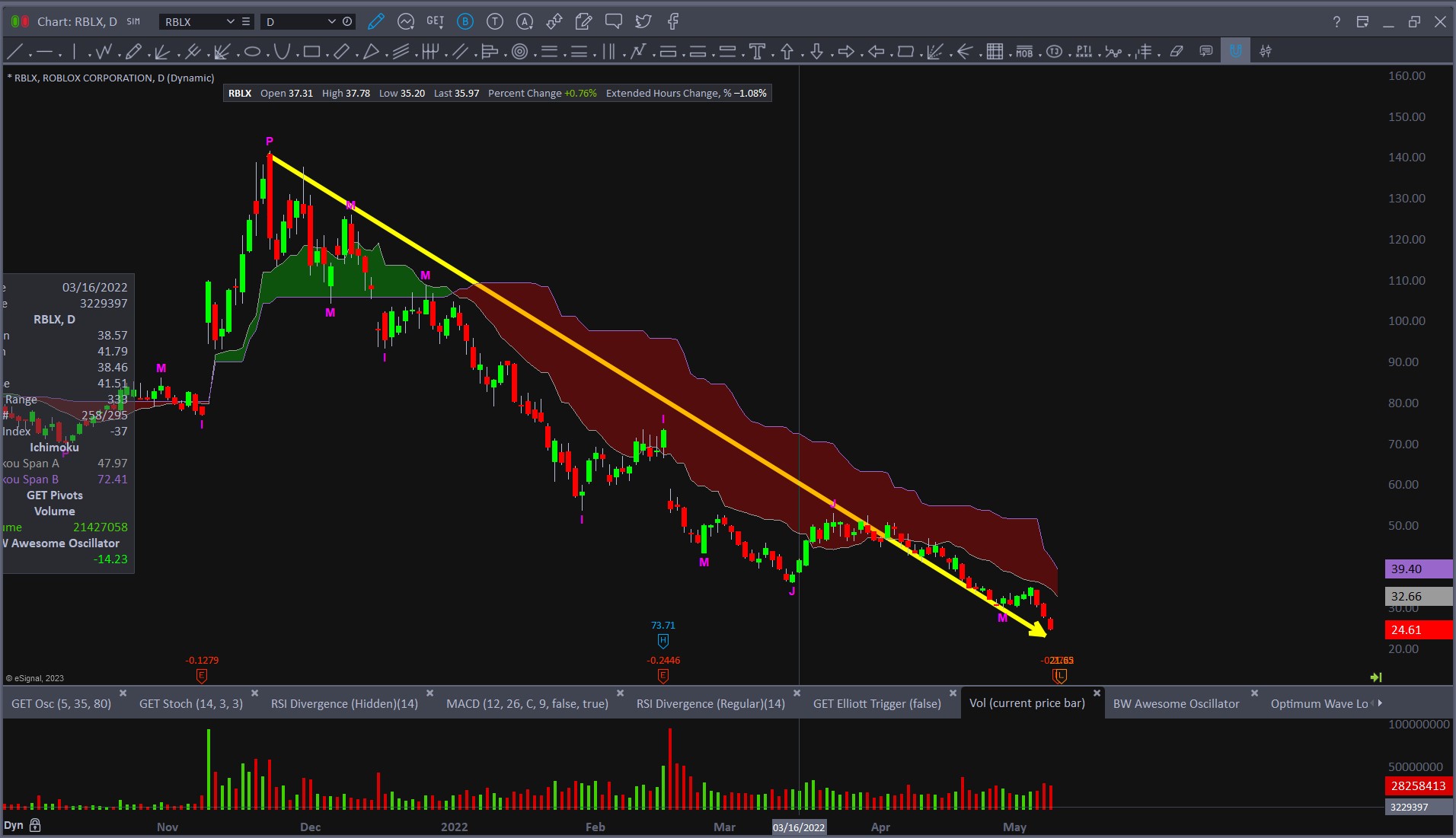Image resolution: width=1456 pixels, height=838 pixels.
Task: Select the PTI tool
Action: coord(1084,52)
